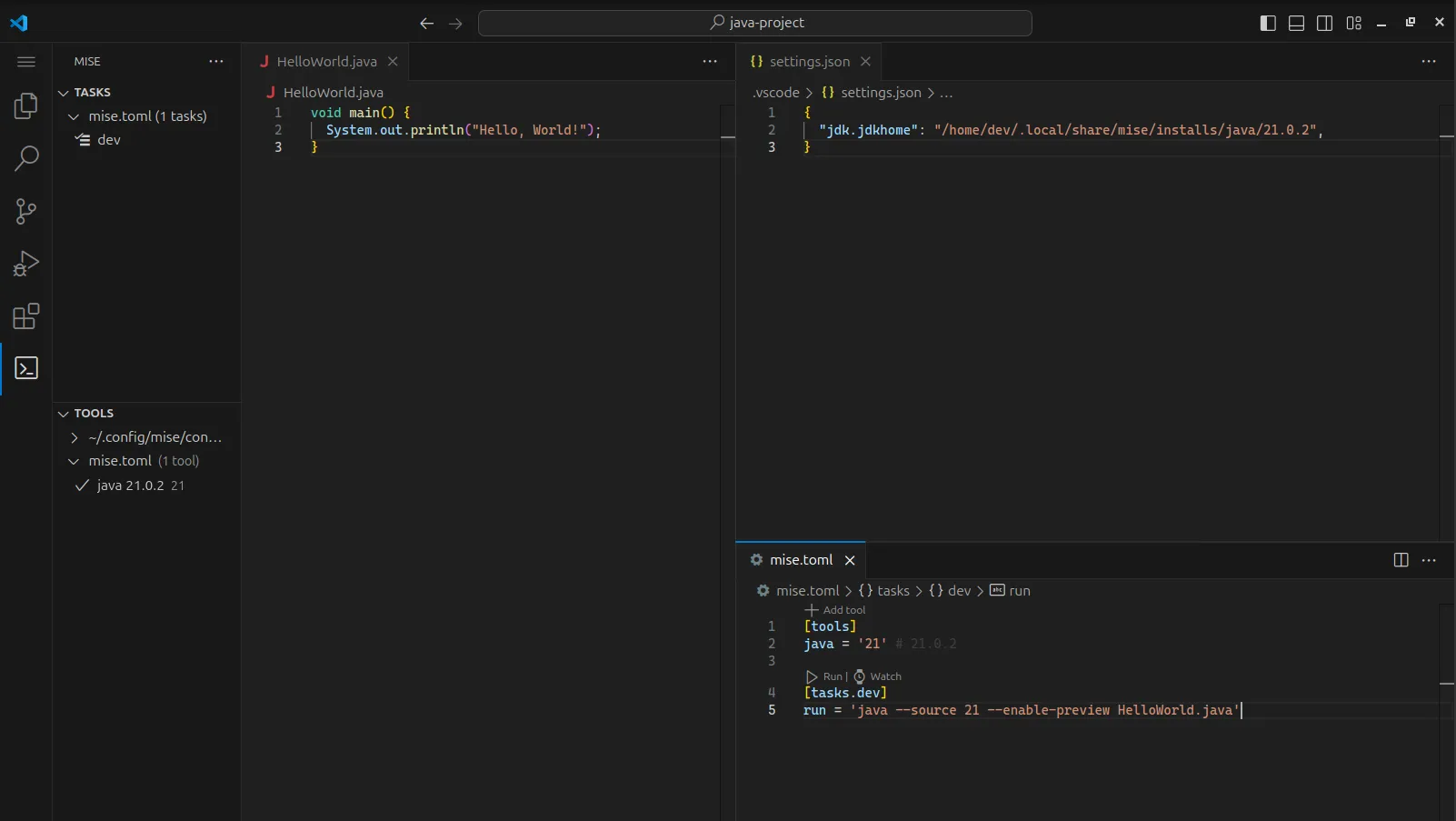Open the Extensions view
This screenshot has height=821, width=1456.
[x=25, y=316]
